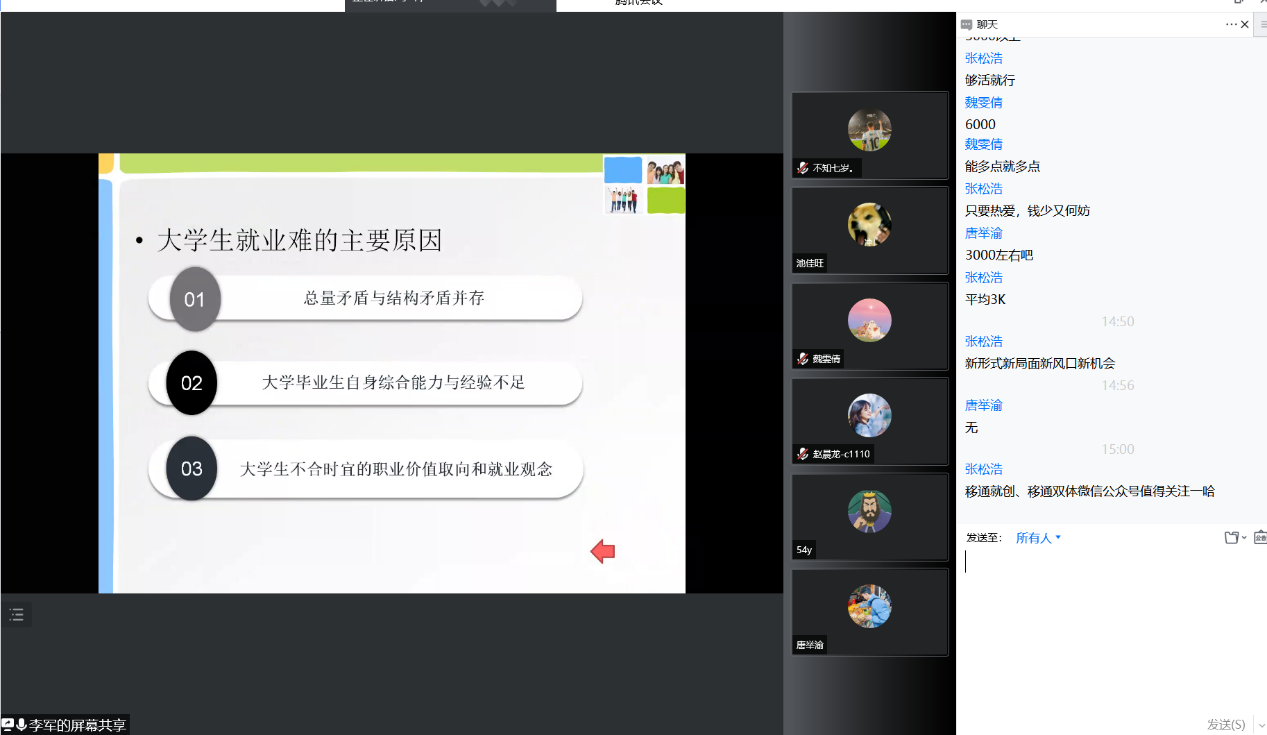Click the muted mic icon on 魏雯倩 tile

(802, 358)
